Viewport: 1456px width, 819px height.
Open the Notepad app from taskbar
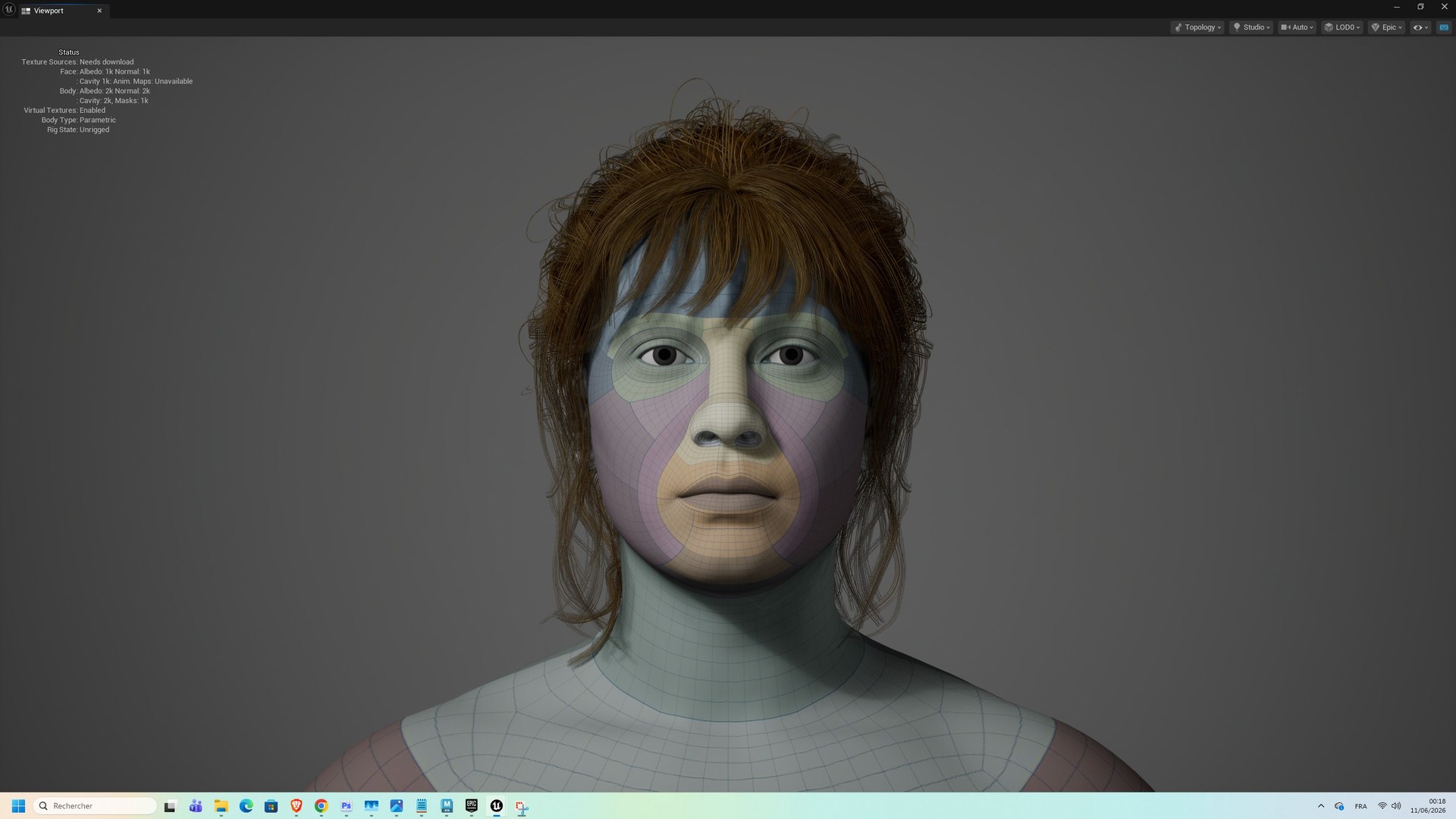pyautogui.click(x=422, y=806)
